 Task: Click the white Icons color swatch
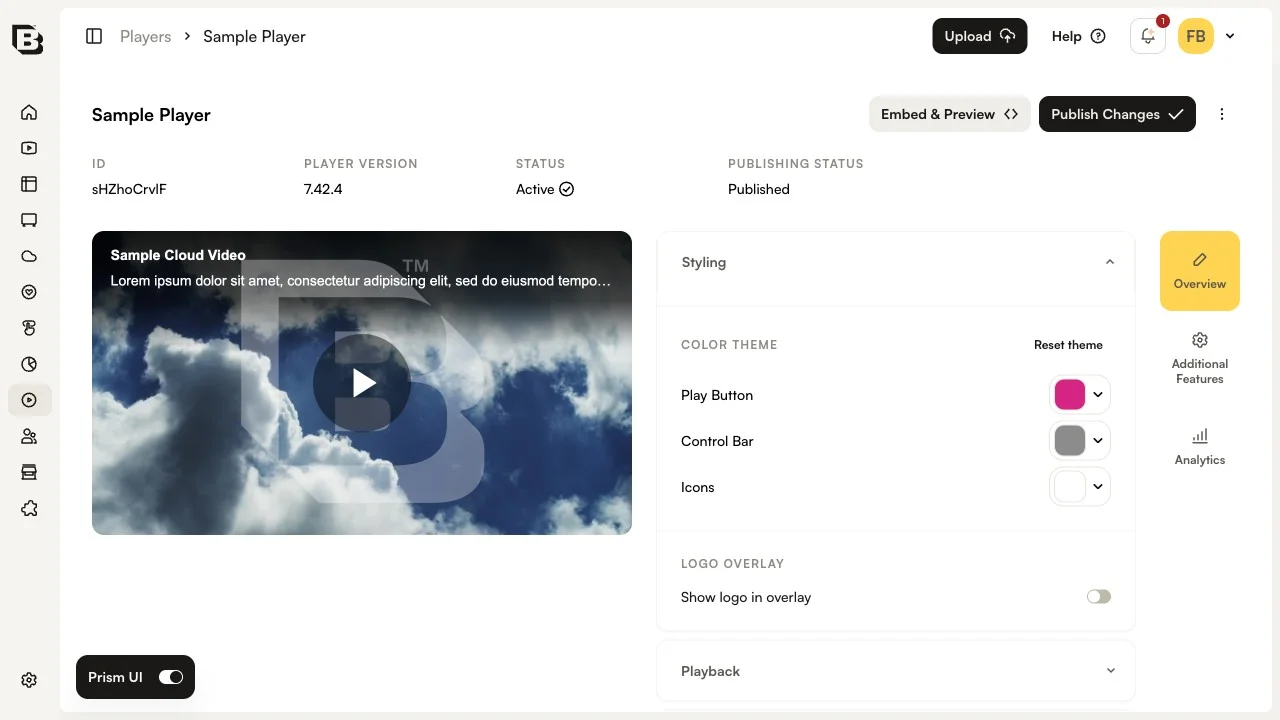tap(1070, 487)
